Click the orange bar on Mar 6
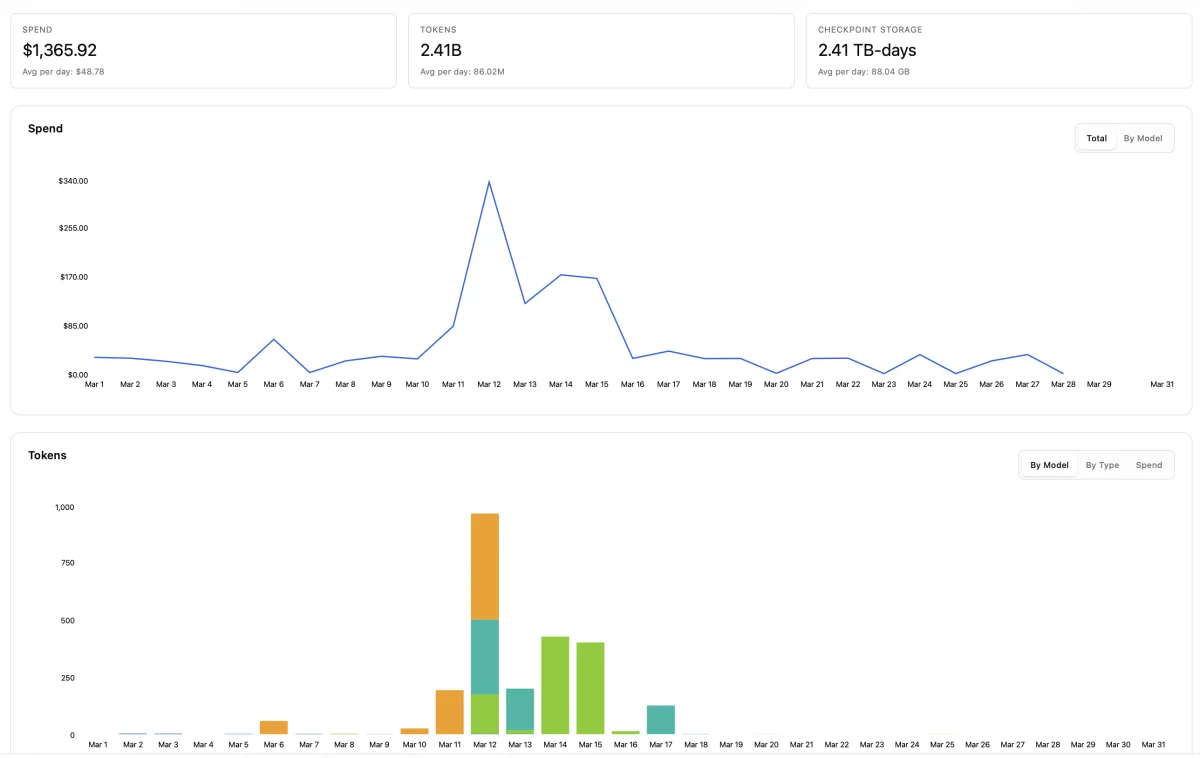Image resolution: width=1200 pixels, height=758 pixels. click(273, 726)
